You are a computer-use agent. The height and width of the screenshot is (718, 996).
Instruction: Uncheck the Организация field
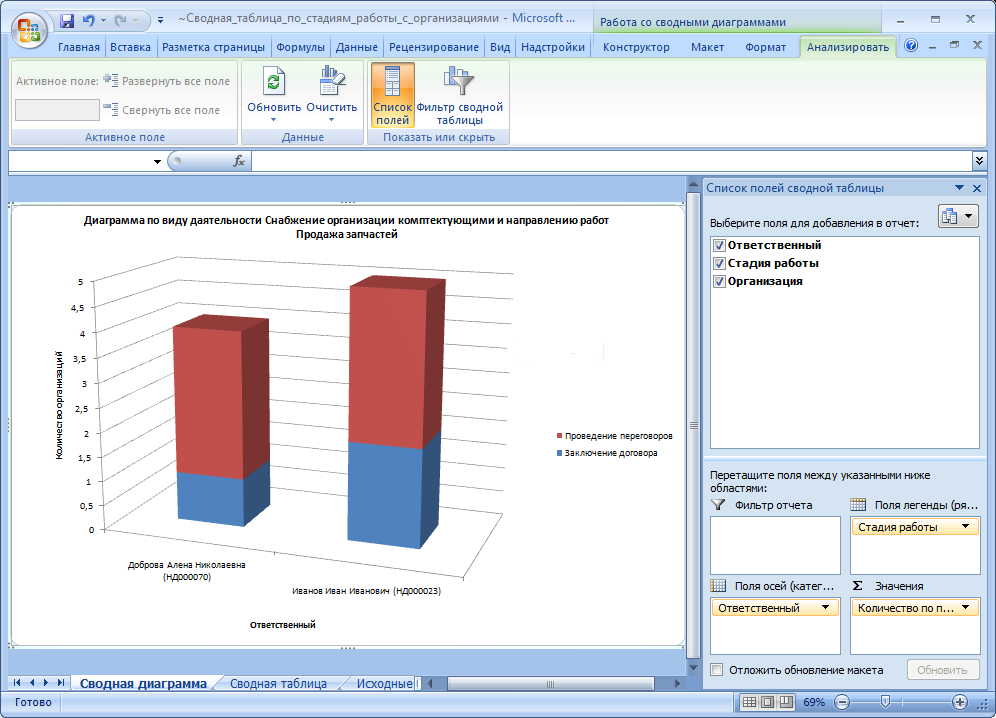[x=720, y=281]
